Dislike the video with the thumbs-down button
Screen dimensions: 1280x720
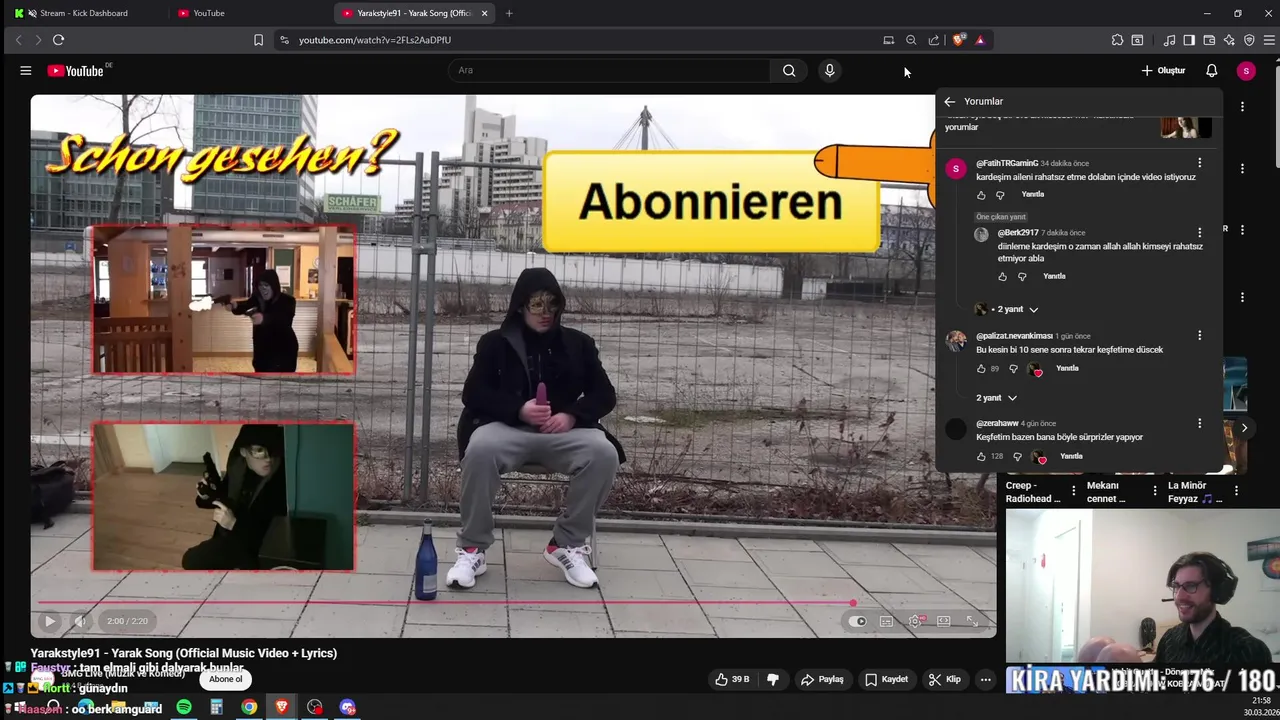[772, 679]
